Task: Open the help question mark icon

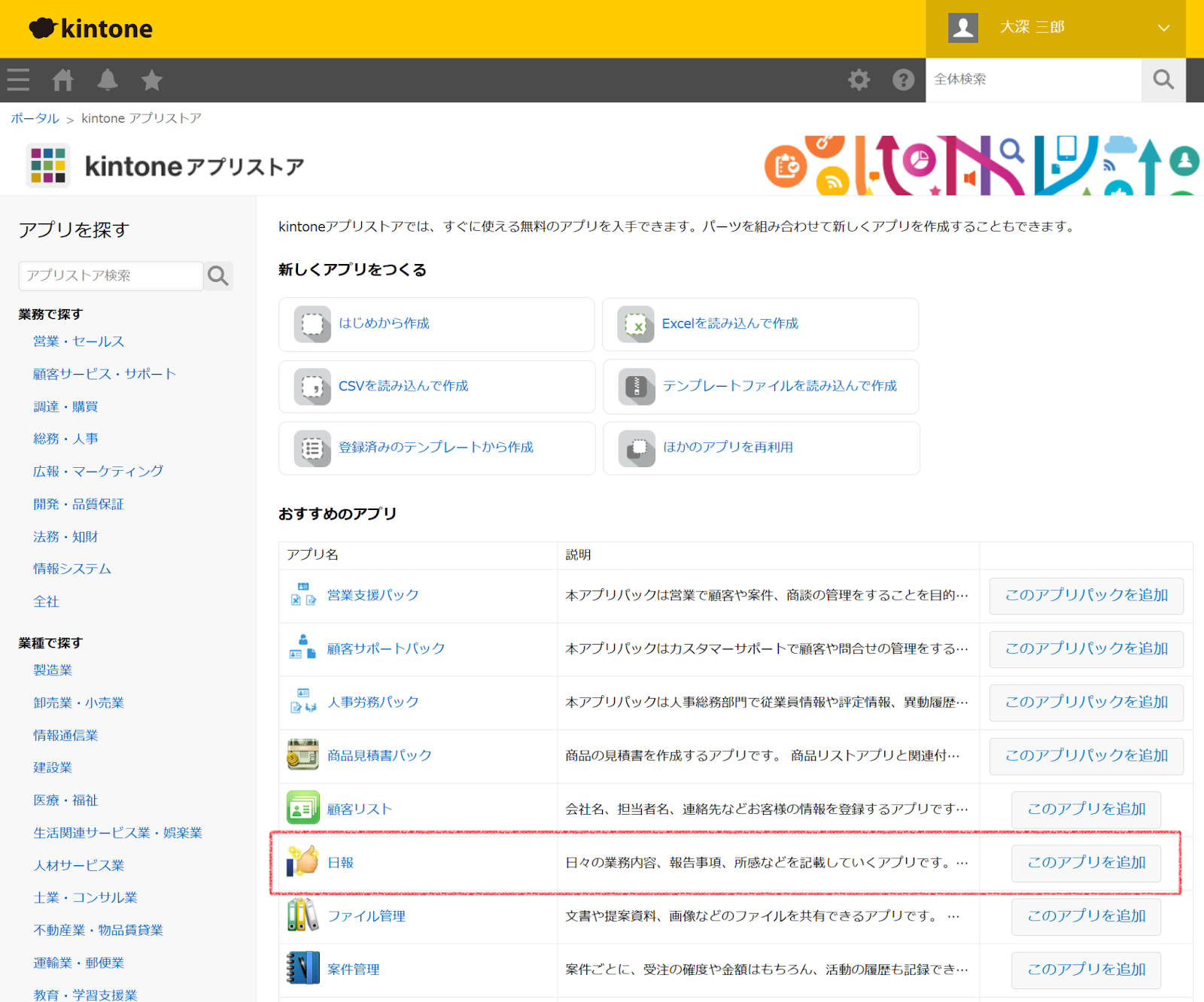Action: point(903,80)
